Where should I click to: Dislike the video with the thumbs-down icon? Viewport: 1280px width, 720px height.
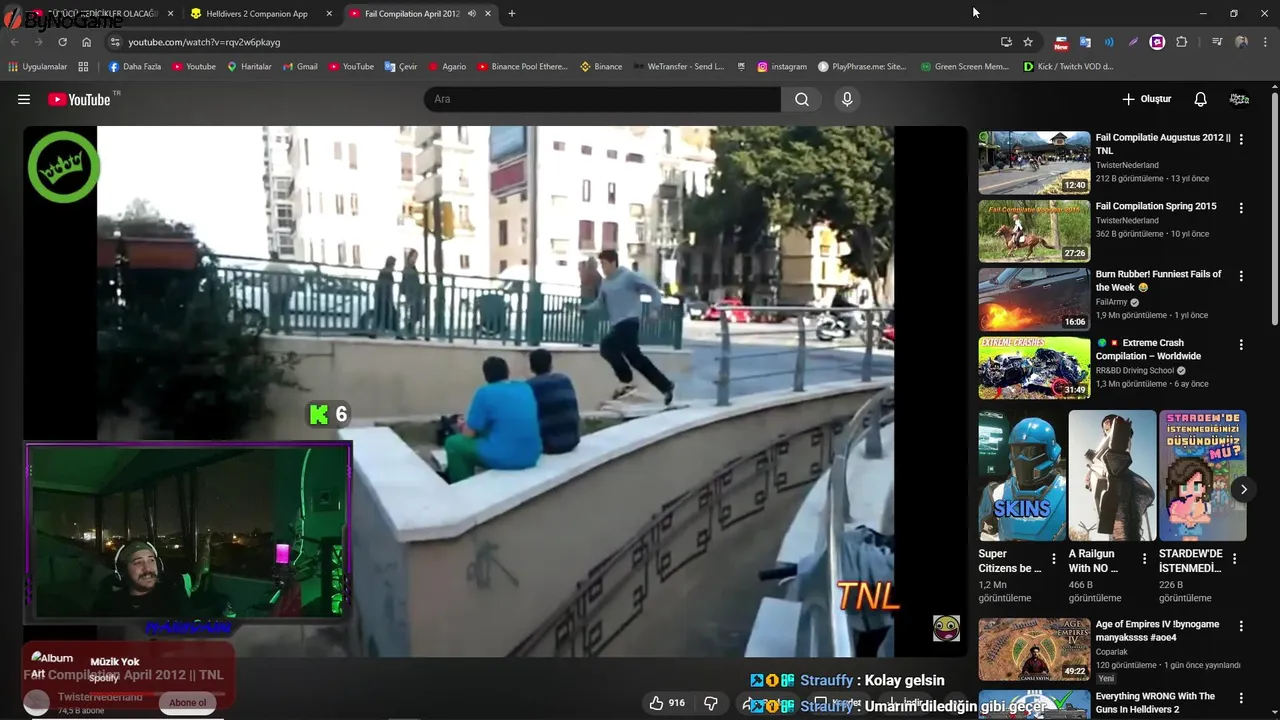pos(711,703)
